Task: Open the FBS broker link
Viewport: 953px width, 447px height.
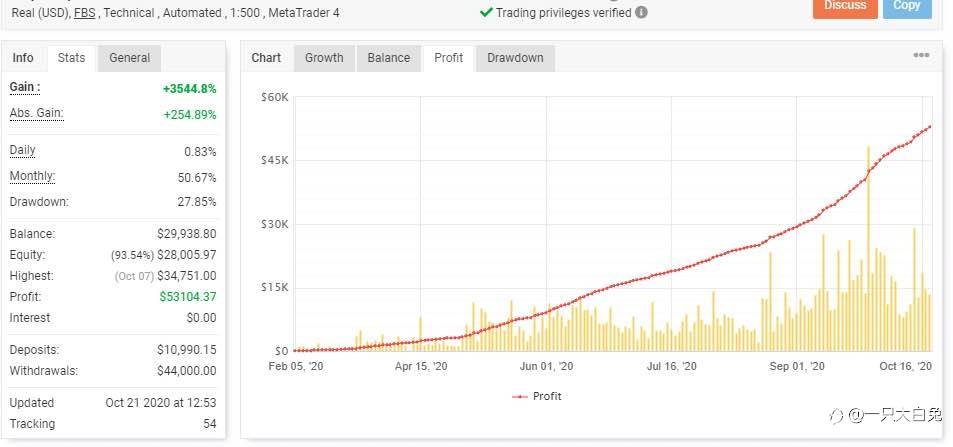Action: 85,13
